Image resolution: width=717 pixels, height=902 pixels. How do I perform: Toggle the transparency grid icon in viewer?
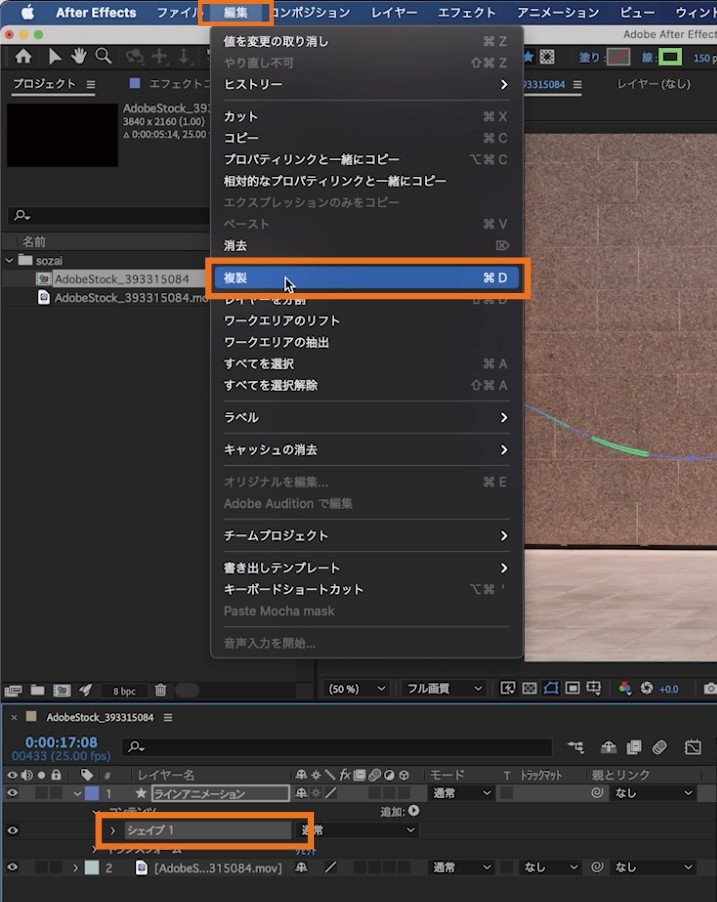tap(529, 688)
